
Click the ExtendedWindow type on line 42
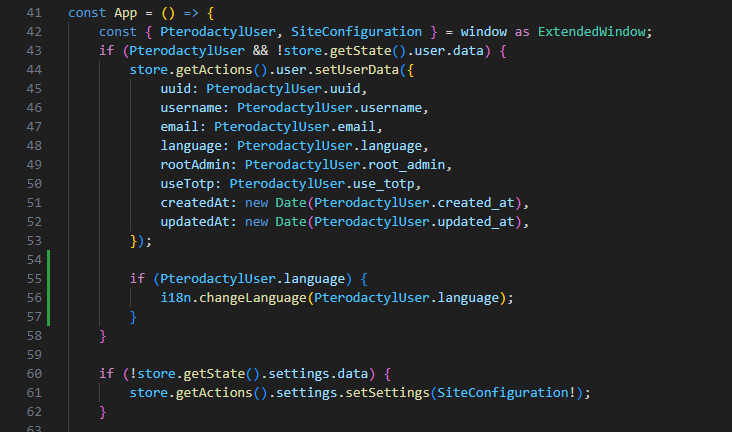(595, 32)
